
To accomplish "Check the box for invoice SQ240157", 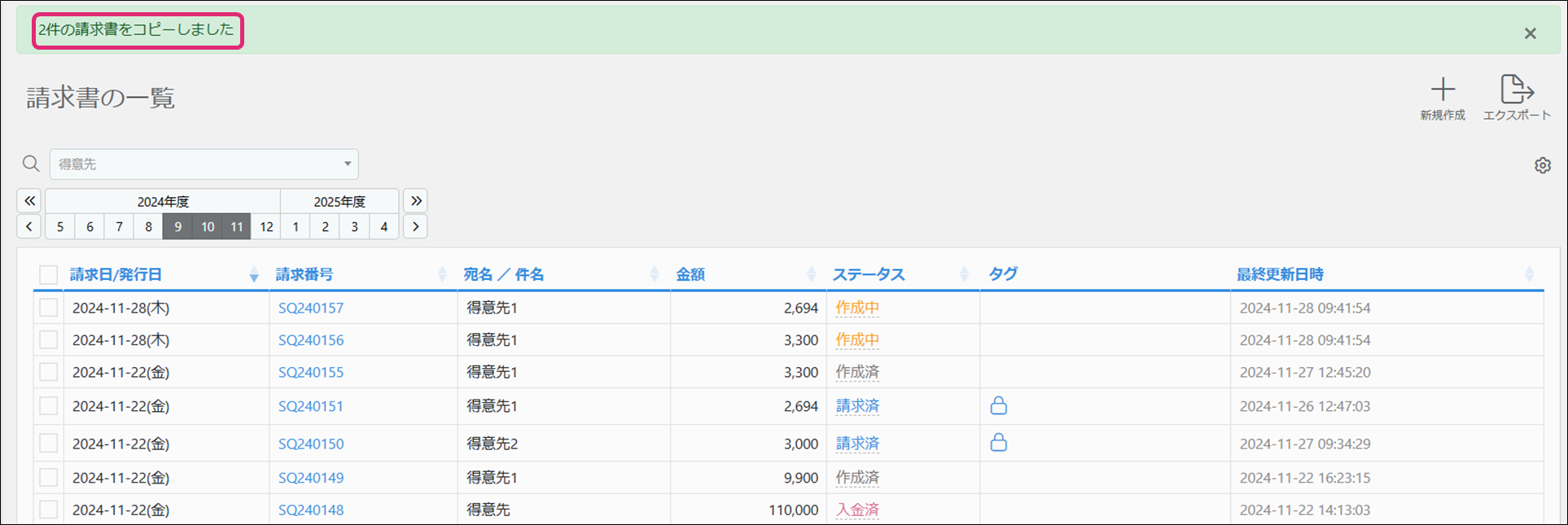I will coord(49,308).
